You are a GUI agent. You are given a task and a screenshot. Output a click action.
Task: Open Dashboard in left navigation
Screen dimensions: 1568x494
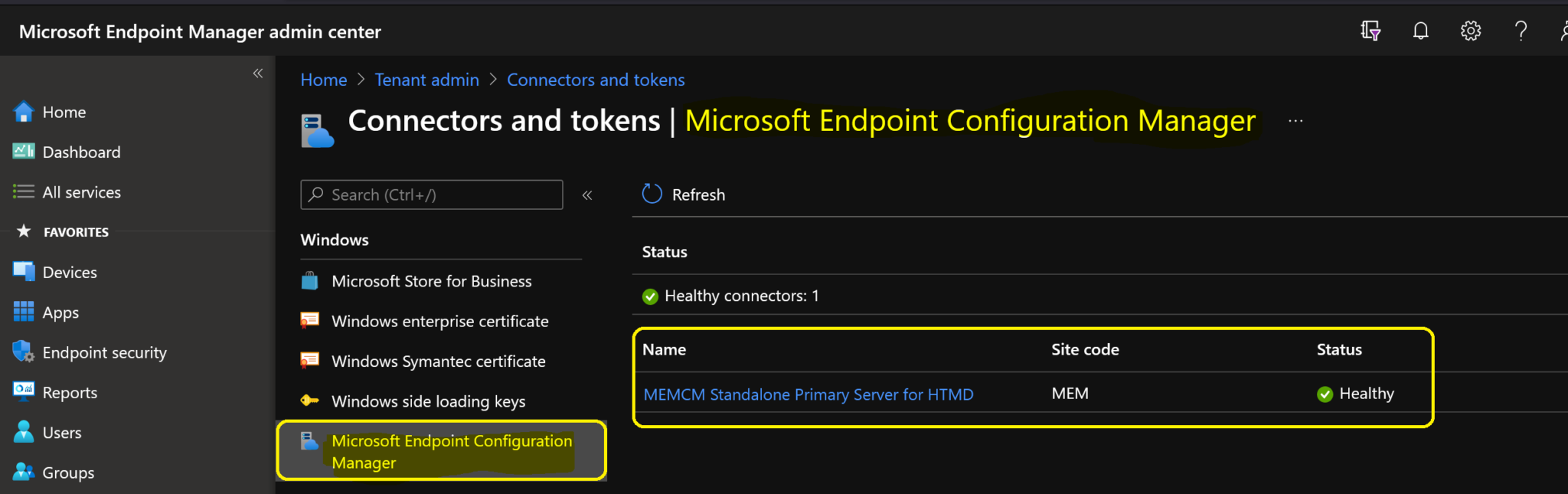(81, 152)
